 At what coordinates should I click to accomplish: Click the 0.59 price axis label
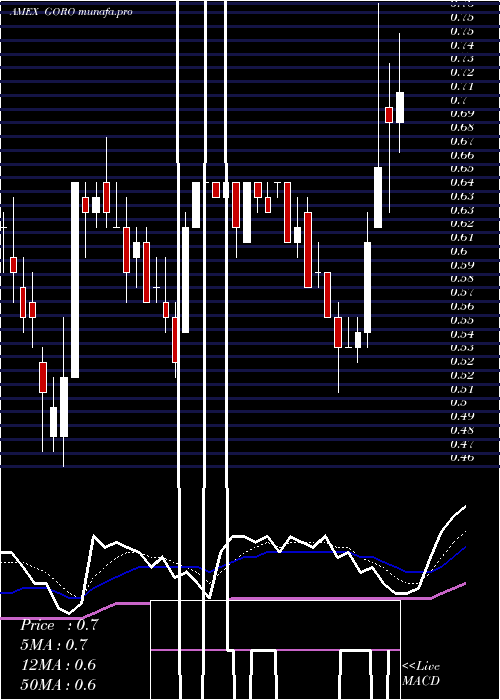[x=462, y=265]
